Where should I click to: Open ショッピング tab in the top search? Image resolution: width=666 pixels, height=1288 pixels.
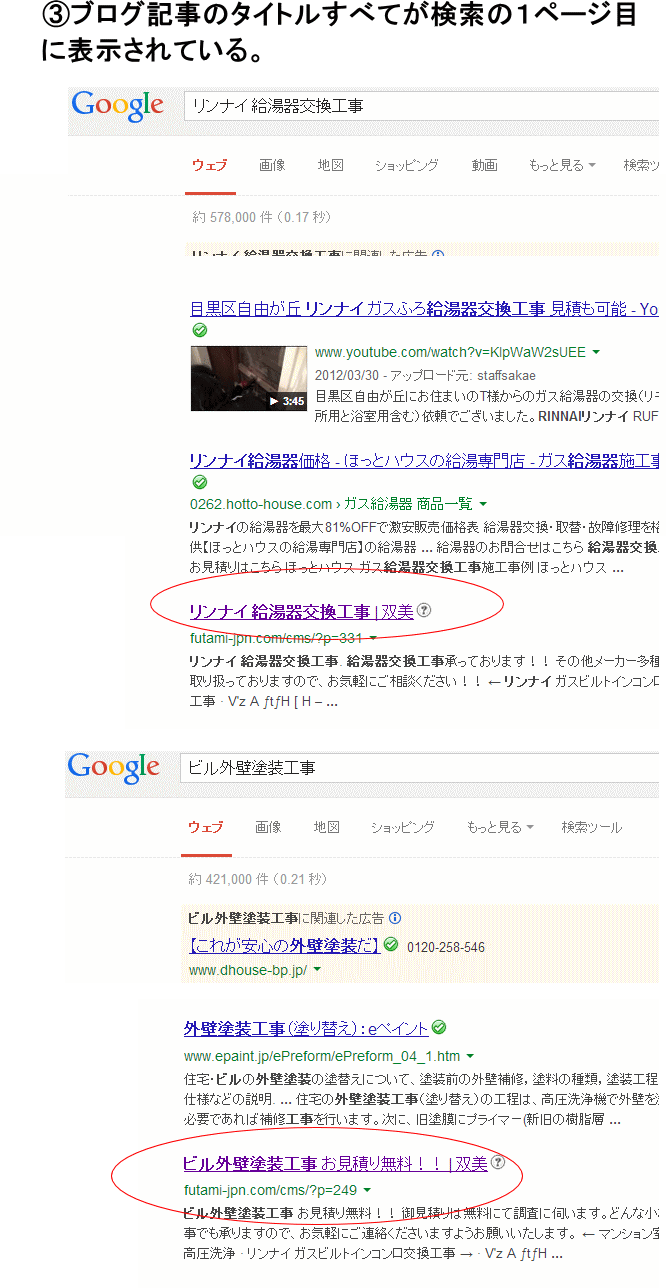[407, 165]
